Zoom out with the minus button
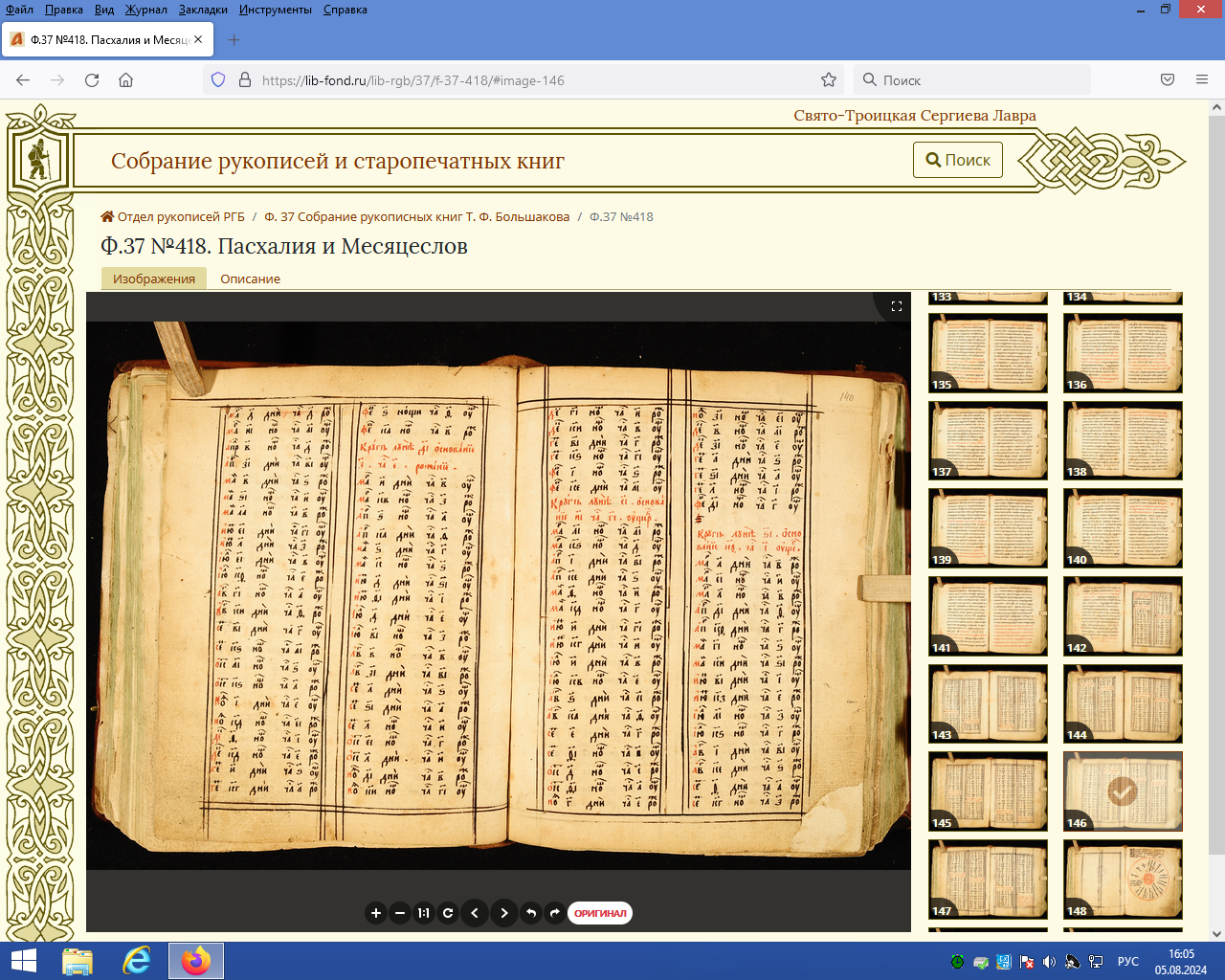 point(400,913)
